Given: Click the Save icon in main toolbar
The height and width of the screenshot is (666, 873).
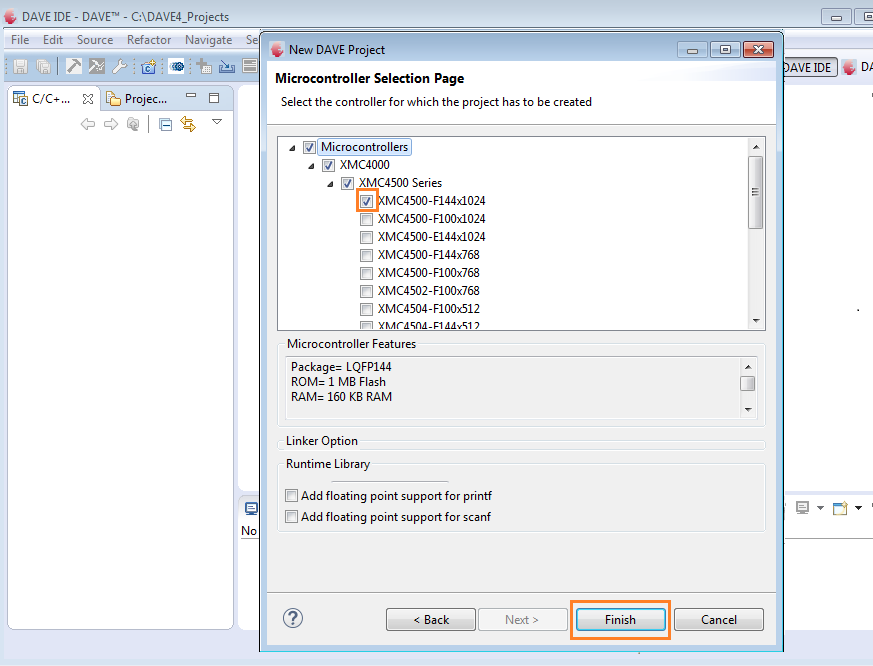Looking at the screenshot, I should point(21,67).
